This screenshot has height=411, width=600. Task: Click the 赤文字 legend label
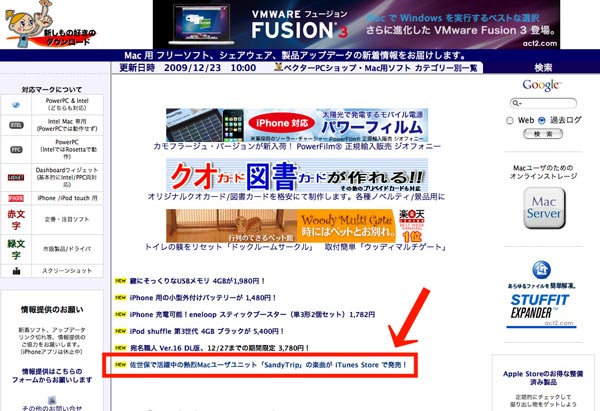16,220
